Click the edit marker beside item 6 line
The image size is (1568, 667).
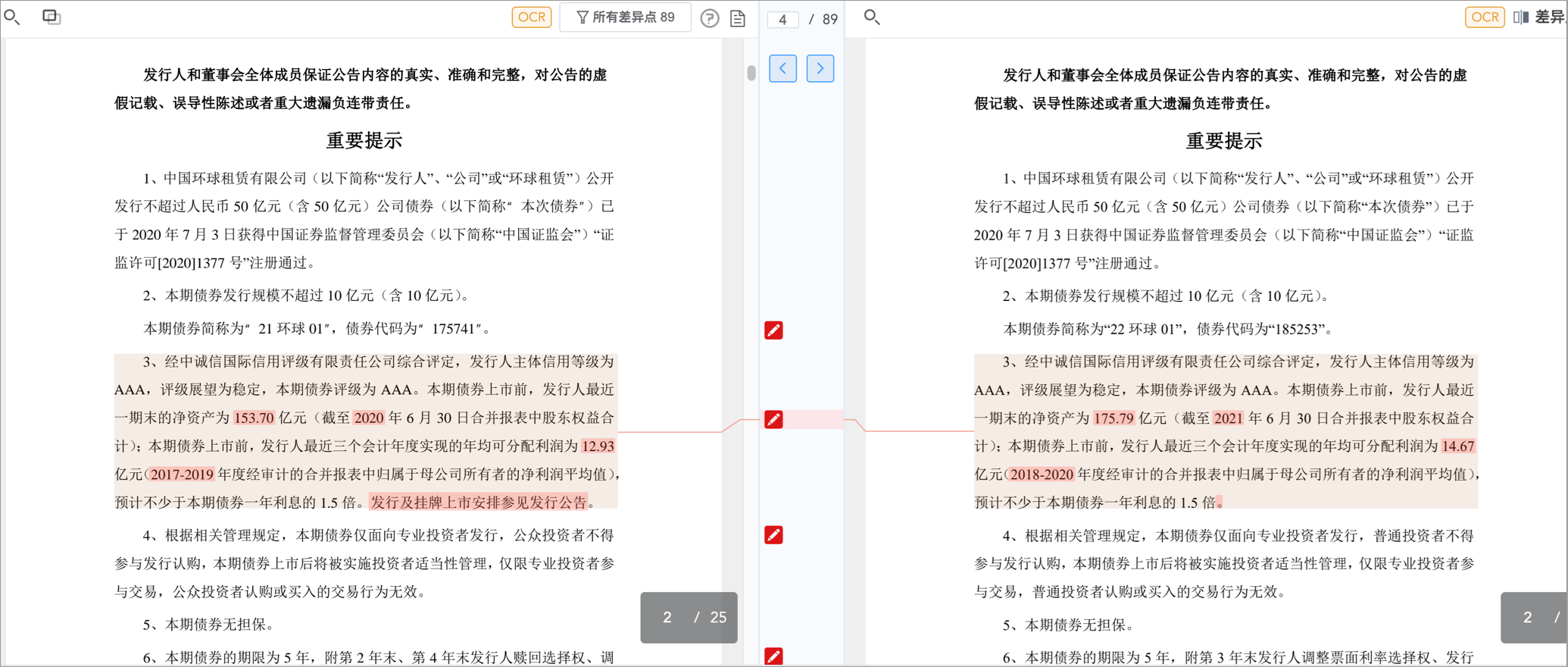(x=773, y=656)
